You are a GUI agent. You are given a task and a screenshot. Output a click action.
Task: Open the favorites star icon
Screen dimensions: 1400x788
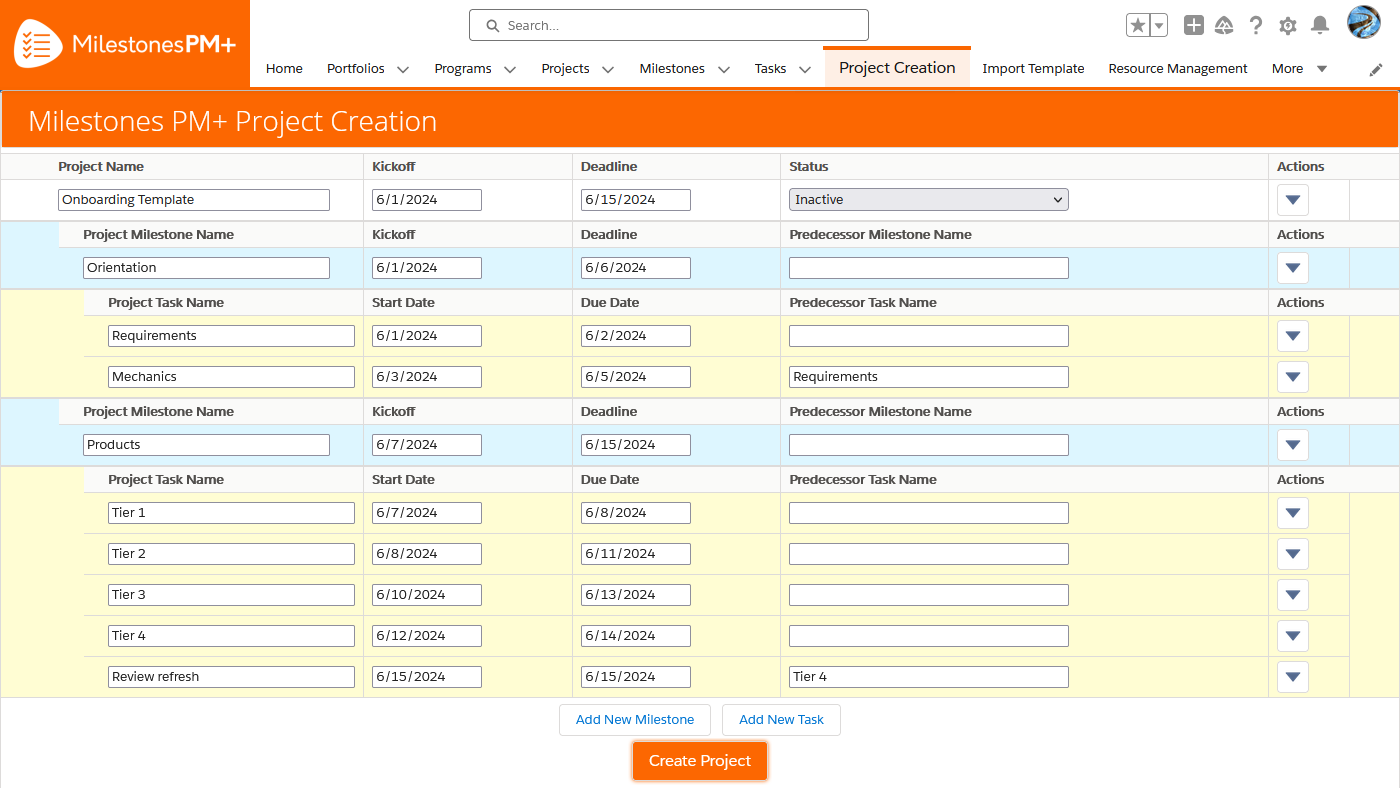pos(1138,26)
